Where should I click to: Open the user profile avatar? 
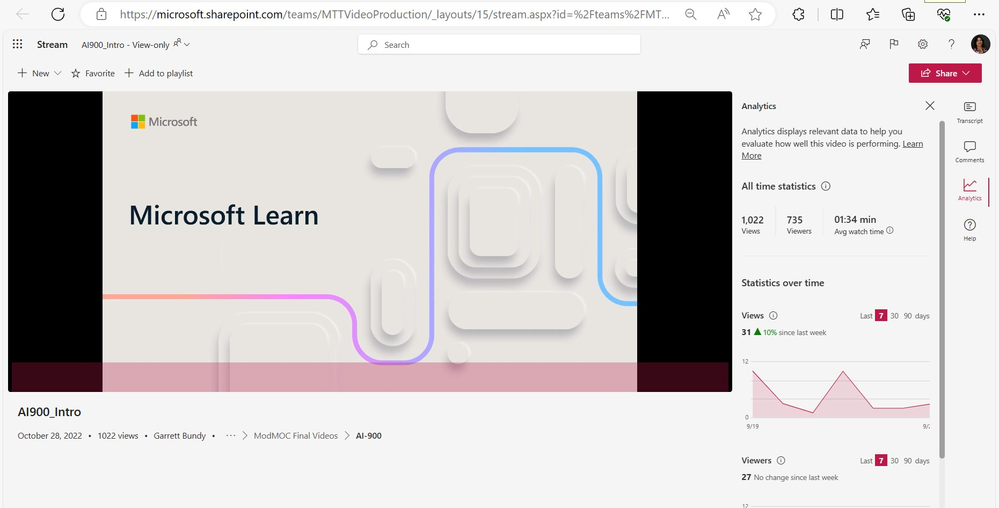(x=980, y=44)
